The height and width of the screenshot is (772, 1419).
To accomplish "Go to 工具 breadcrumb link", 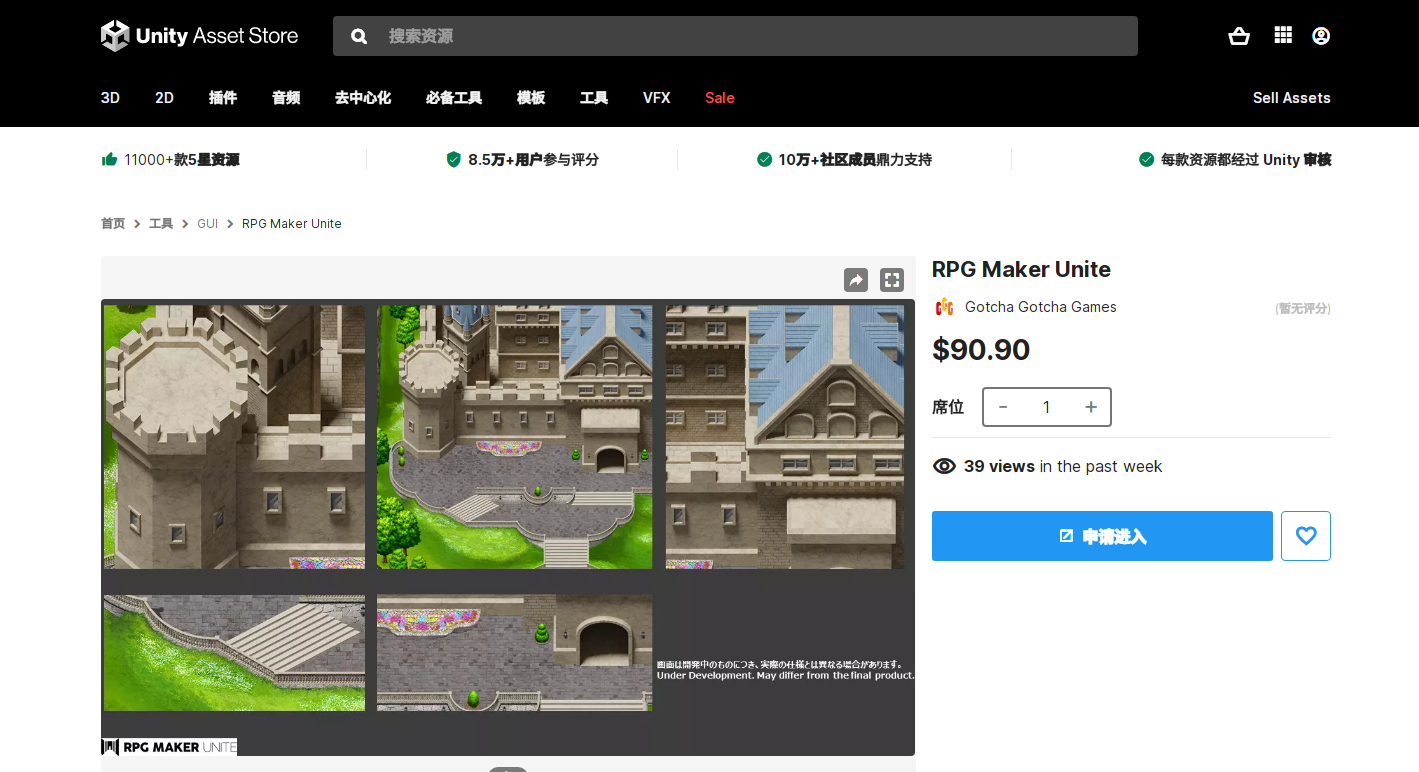I will point(161,224).
